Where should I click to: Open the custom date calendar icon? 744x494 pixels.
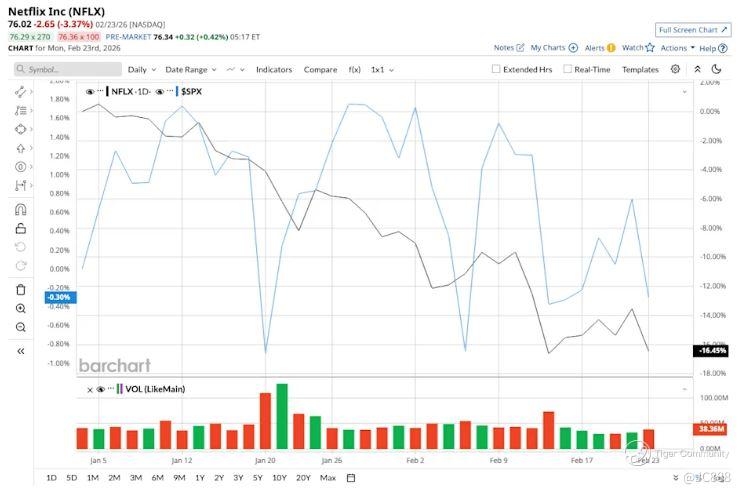click(351, 478)
